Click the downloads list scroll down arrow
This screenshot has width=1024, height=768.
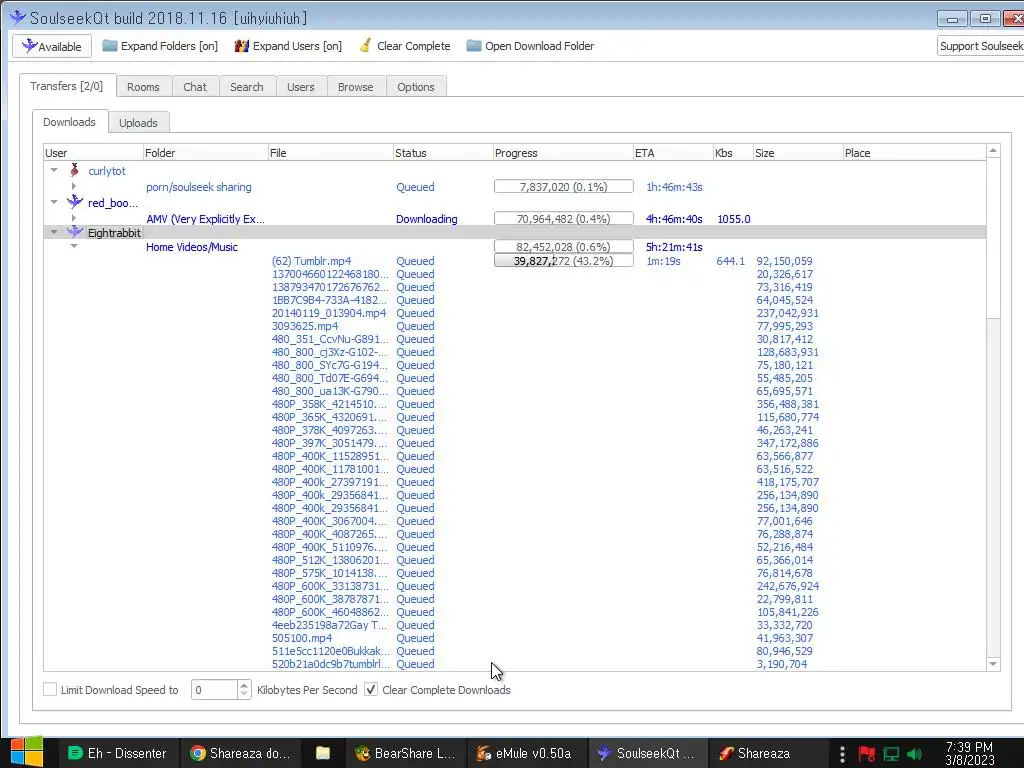993,664
